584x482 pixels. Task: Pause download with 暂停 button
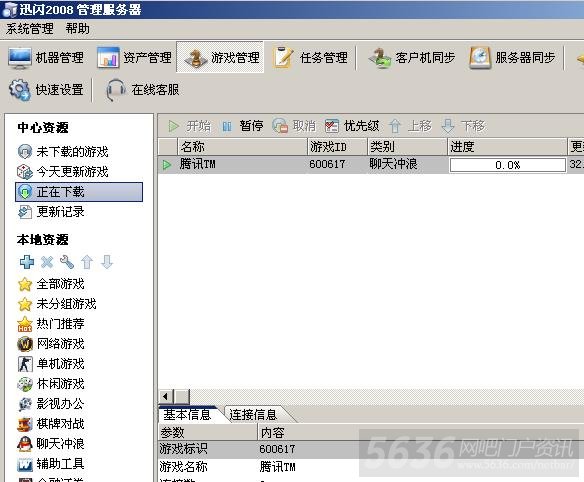click(242, 126)
